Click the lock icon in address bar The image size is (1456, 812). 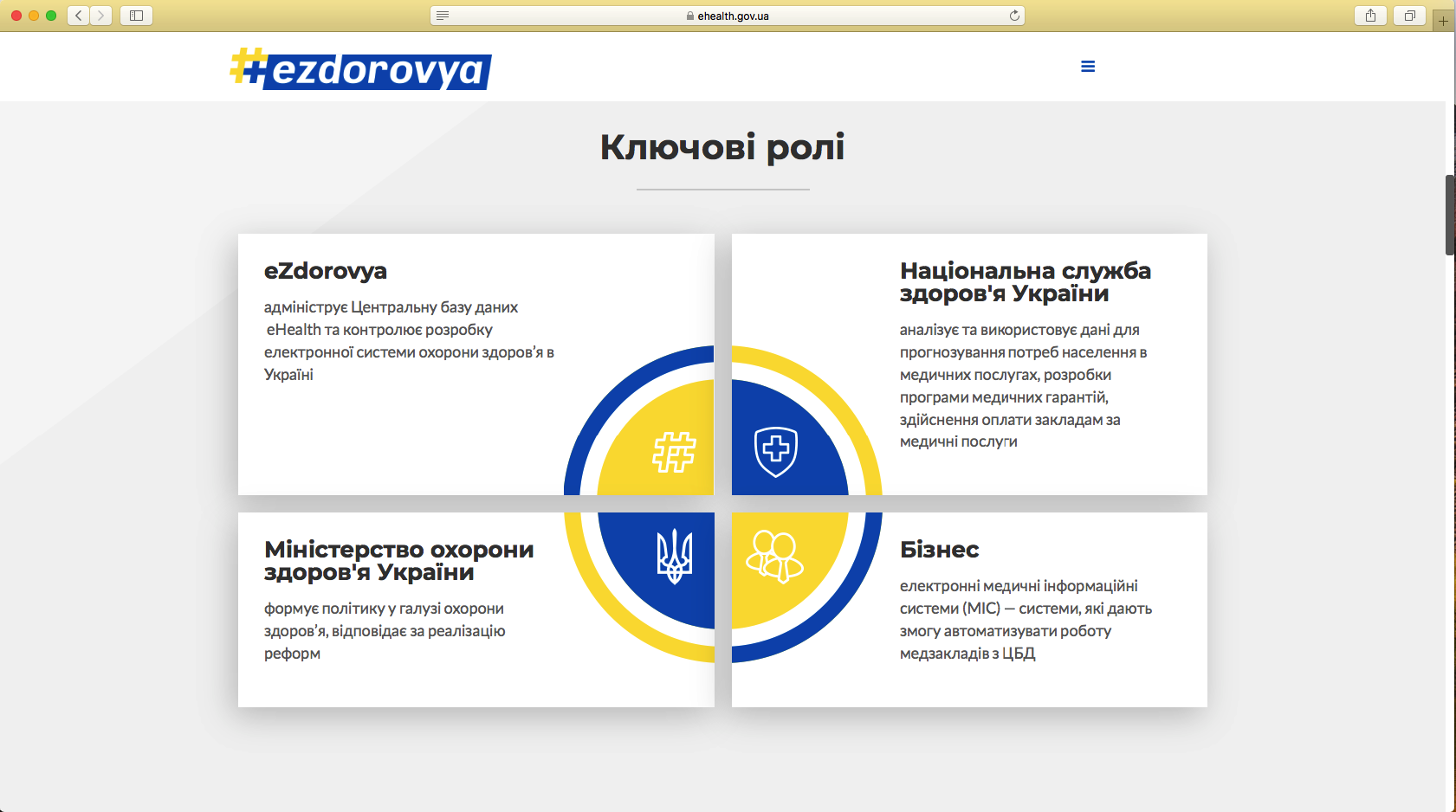click(x=690, y=16)
